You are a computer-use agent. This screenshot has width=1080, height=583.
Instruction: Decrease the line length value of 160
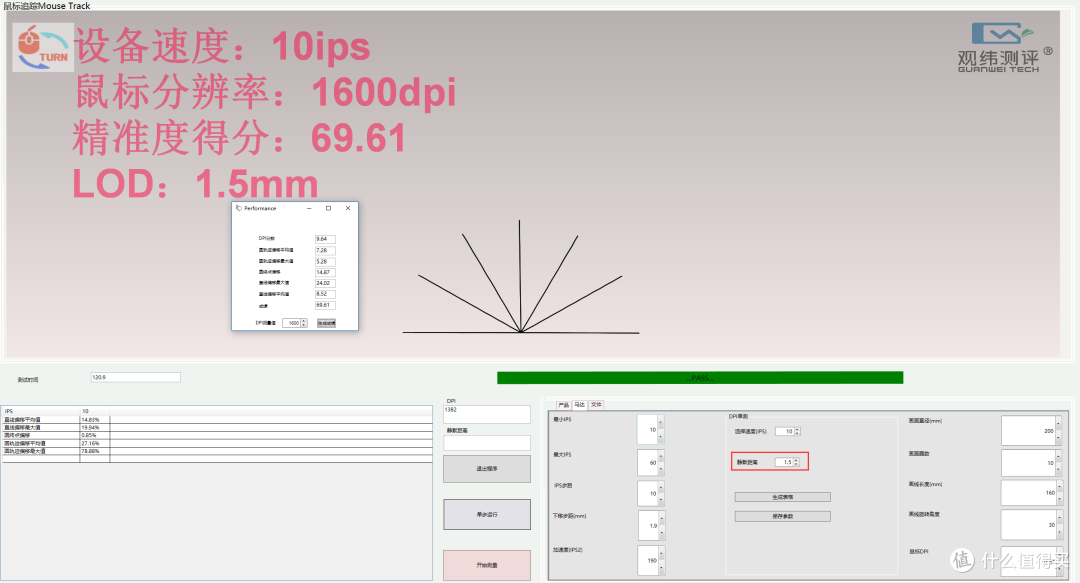pyautogui.click(x=1059, y=500)
